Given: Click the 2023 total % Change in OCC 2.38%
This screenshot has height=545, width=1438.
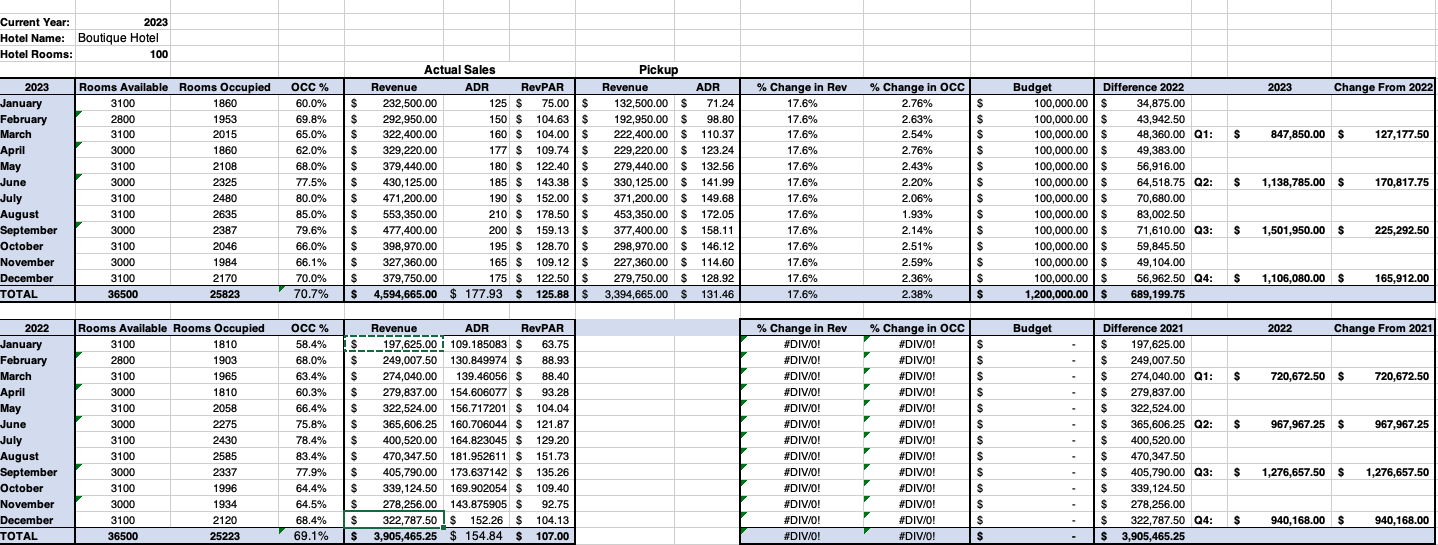Looking at the screenshot, I should click(x=917, y=295).
